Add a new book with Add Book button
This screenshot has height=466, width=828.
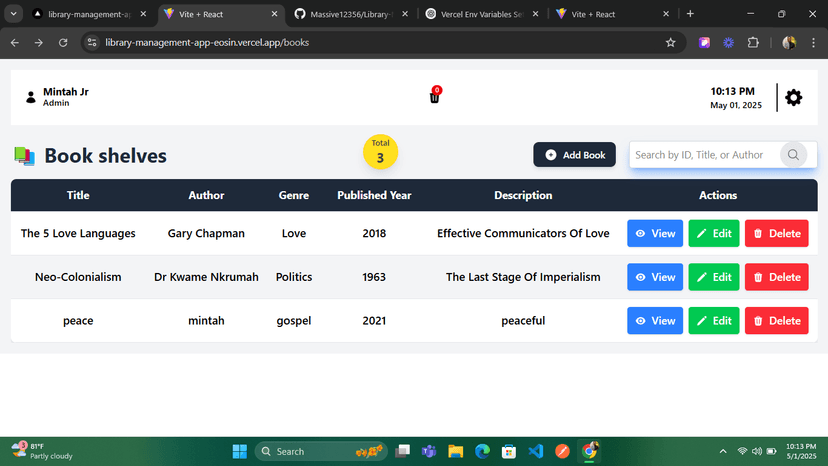[574, 155]
